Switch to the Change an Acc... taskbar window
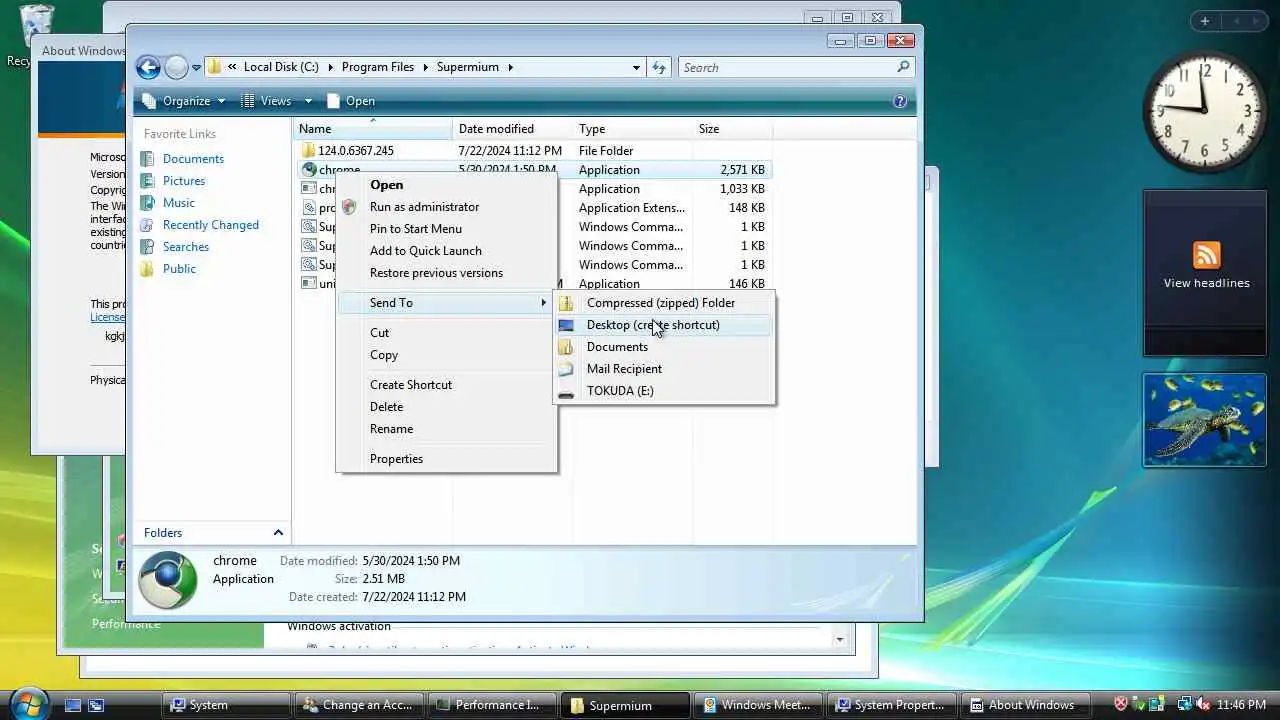 tap(360, 705)
